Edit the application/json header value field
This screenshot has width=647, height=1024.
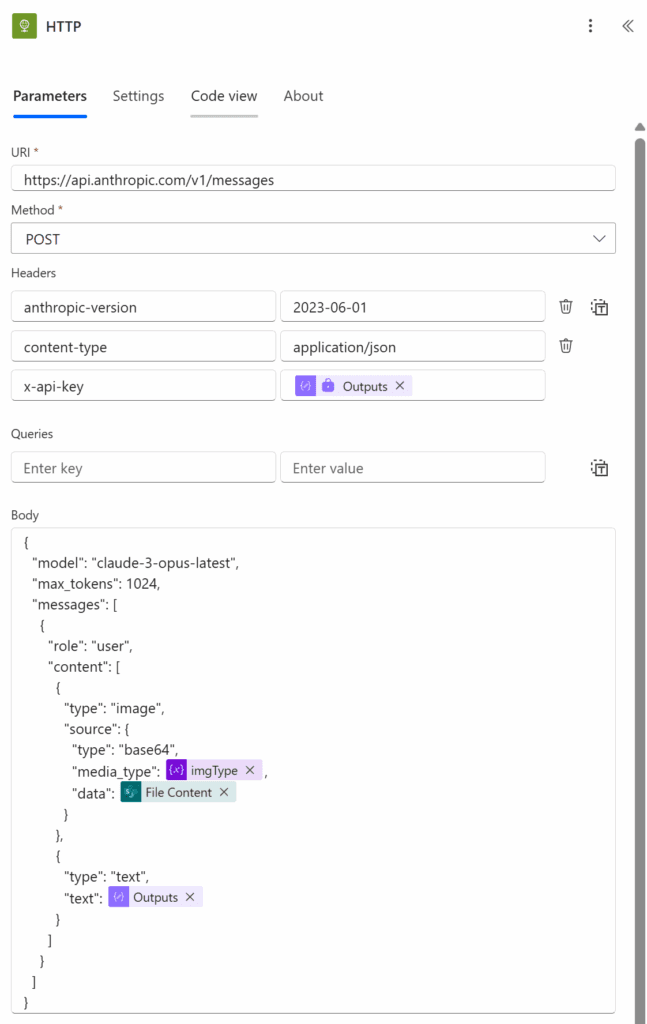click(413, 347)
